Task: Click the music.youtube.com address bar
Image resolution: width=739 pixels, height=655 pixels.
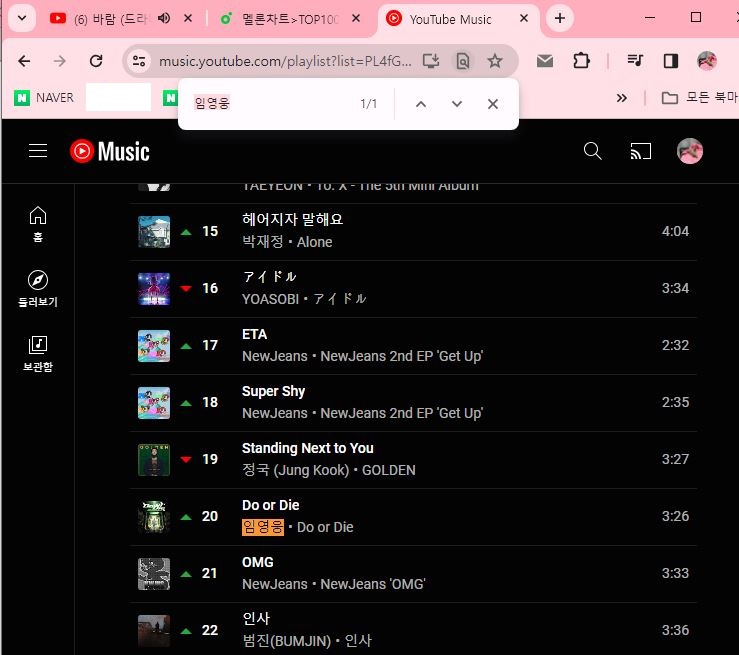Action: (285, 61)
